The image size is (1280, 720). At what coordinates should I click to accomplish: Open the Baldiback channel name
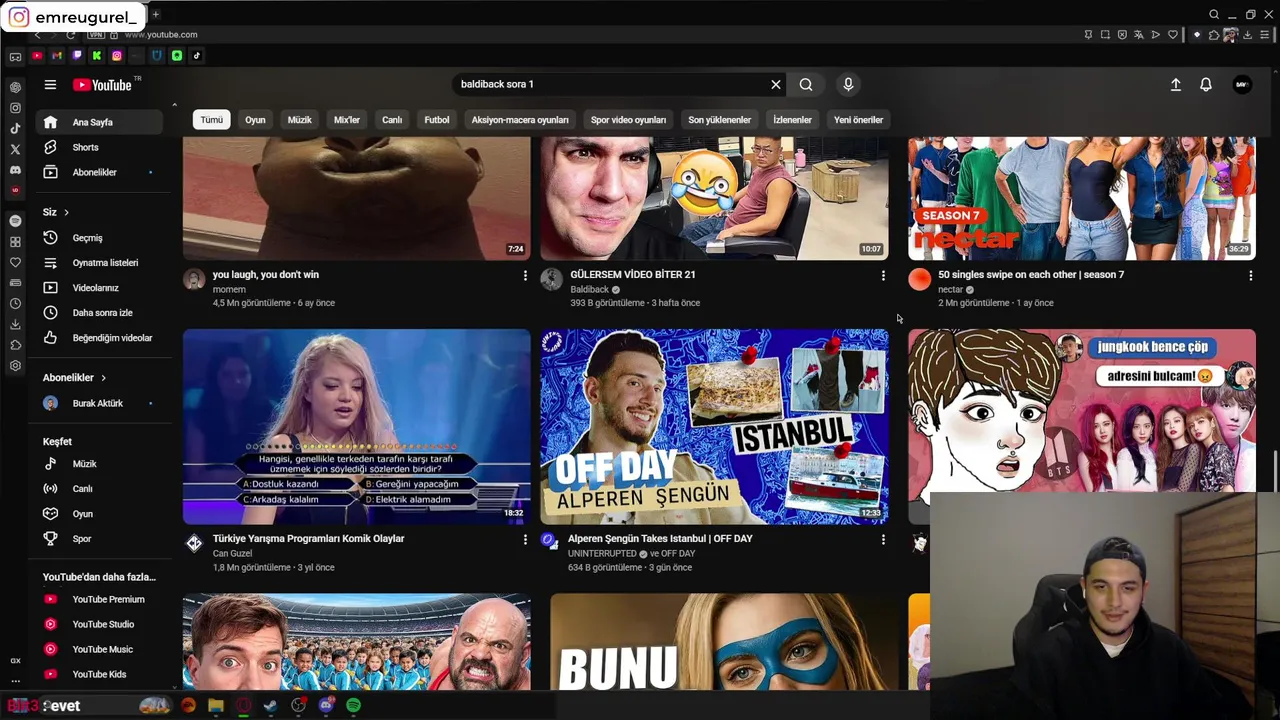click(589, 290)
